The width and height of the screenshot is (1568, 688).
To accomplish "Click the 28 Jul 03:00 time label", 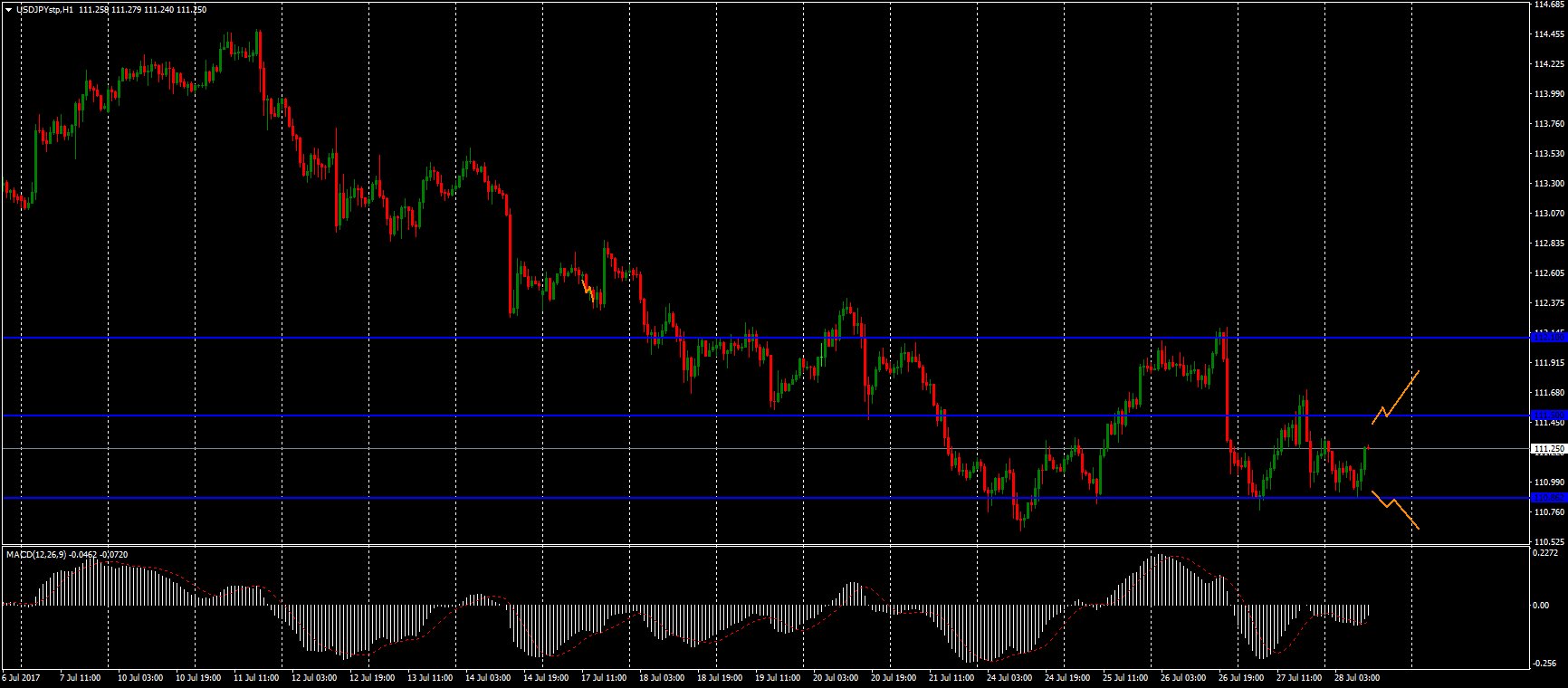I will coord(1356,677).
